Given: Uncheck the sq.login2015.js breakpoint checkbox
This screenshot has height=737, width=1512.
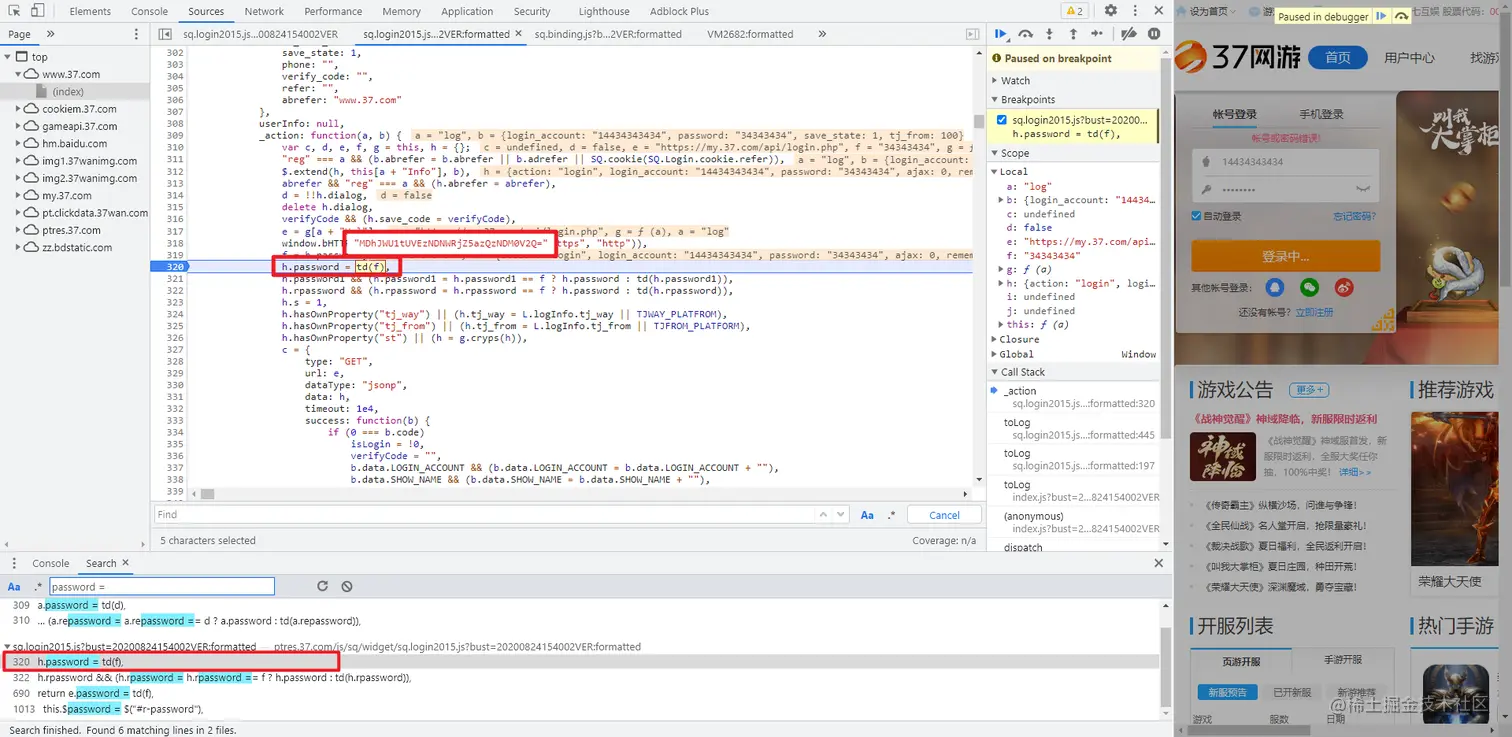Looking at the screenshot, I should click(x=1002, y=120).
